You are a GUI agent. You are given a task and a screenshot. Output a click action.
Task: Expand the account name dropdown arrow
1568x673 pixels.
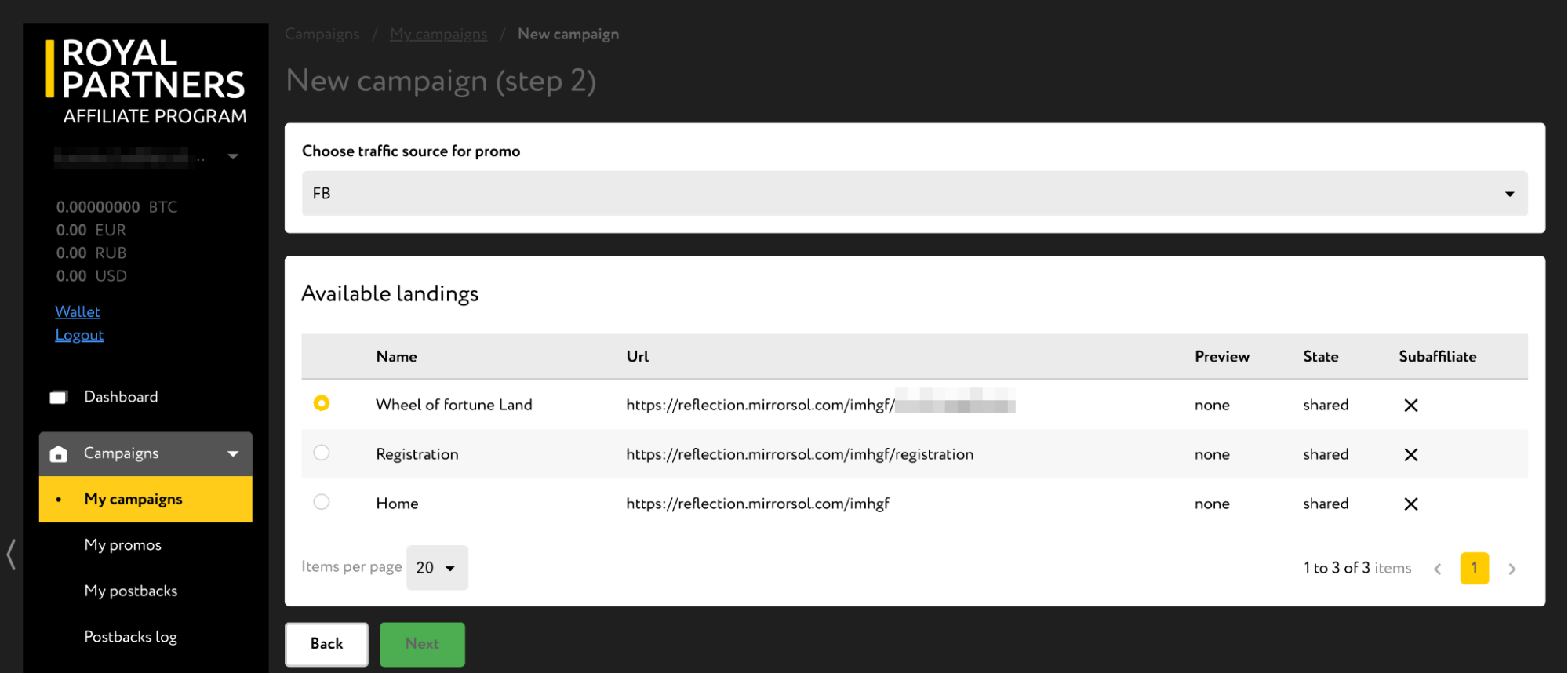[233, 157]
